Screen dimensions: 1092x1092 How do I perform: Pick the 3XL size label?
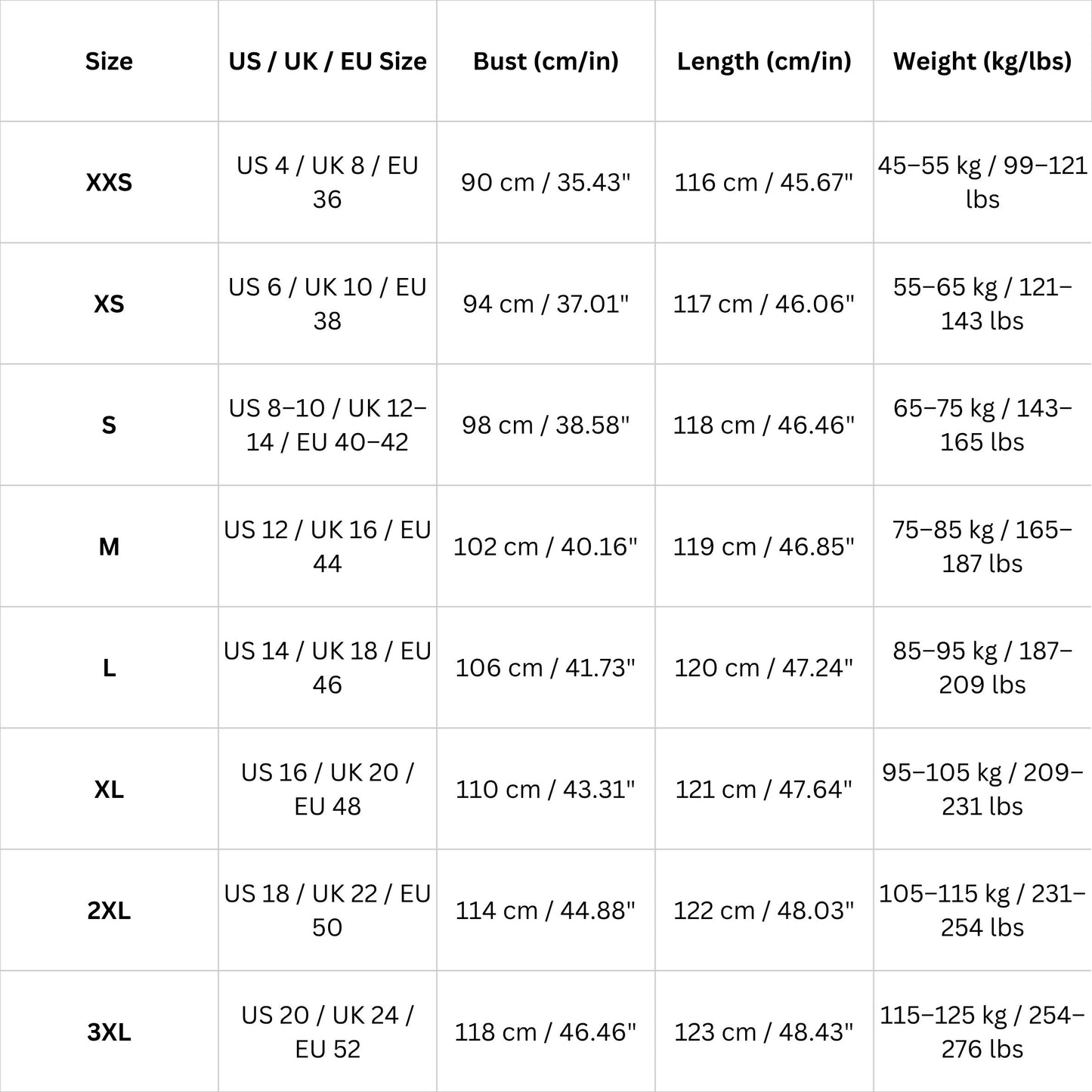click(109, 1032)
